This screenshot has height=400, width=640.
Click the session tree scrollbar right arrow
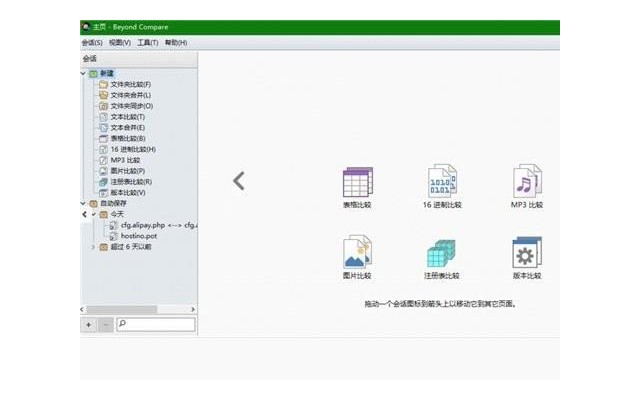pyautogui.click(x=193, y=309)
